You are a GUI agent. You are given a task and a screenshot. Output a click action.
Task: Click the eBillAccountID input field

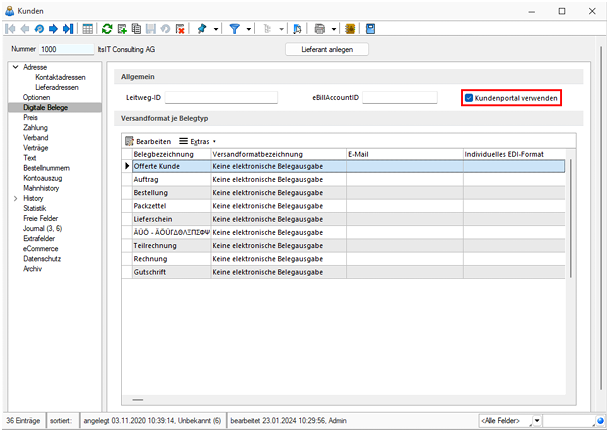coord(400,98)
